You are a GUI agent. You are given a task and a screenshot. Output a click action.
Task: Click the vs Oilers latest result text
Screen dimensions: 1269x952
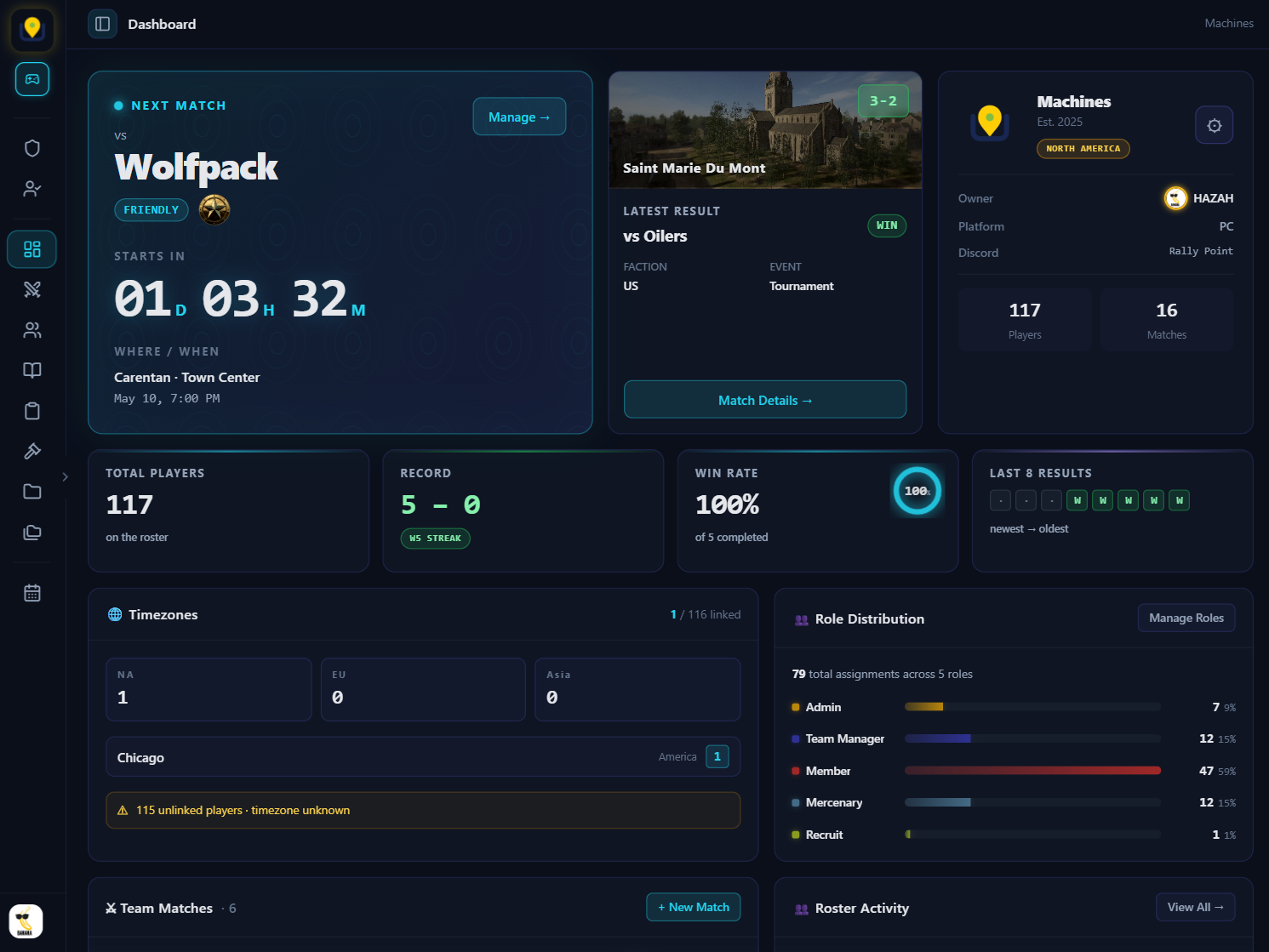(655, 237)
